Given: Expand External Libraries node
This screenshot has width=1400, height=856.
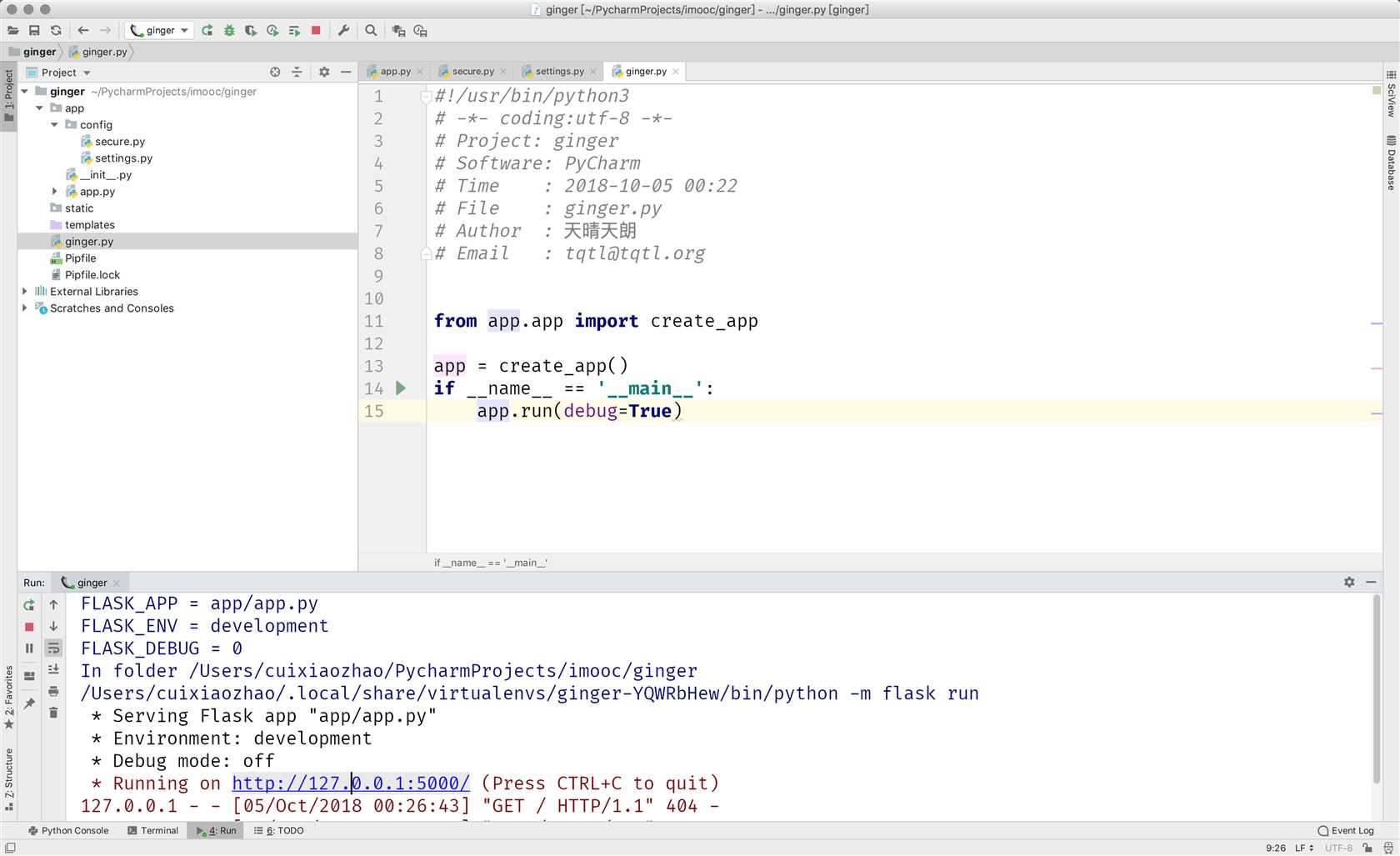Looking at the screenshot, I should click(x=25, y=292).
